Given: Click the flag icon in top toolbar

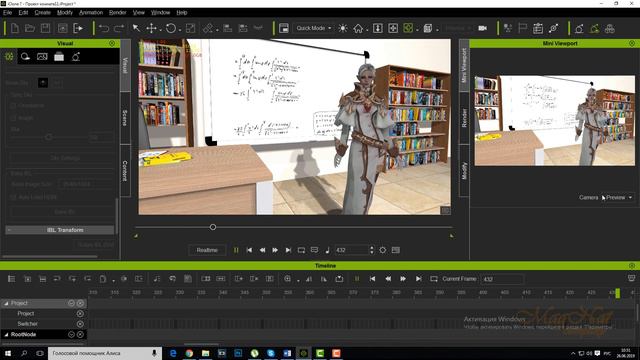Looking at the screenshot, I should click(522, 28).
